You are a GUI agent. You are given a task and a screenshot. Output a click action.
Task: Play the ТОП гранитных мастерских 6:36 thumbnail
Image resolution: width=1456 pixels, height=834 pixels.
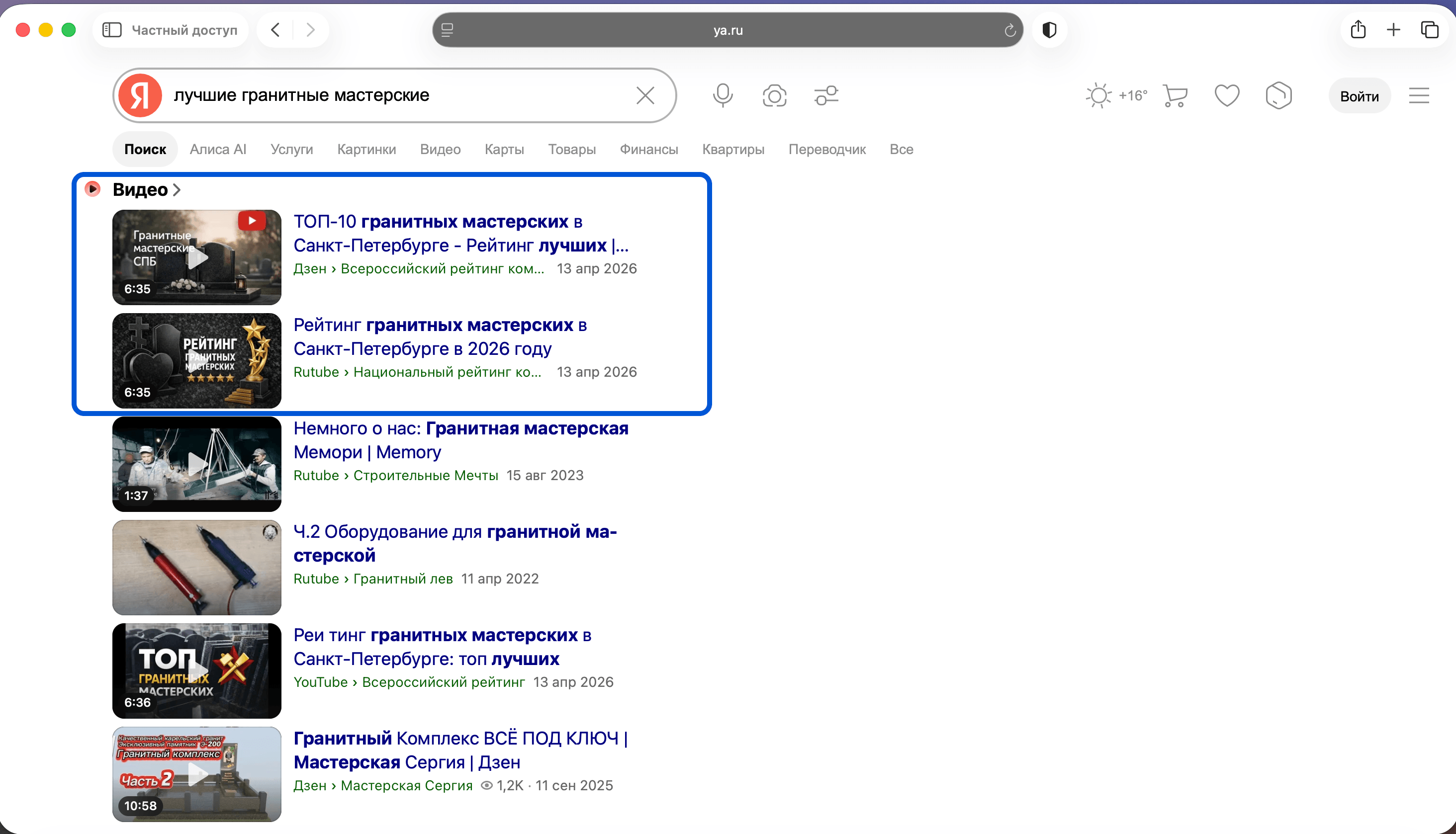[196, 671]
